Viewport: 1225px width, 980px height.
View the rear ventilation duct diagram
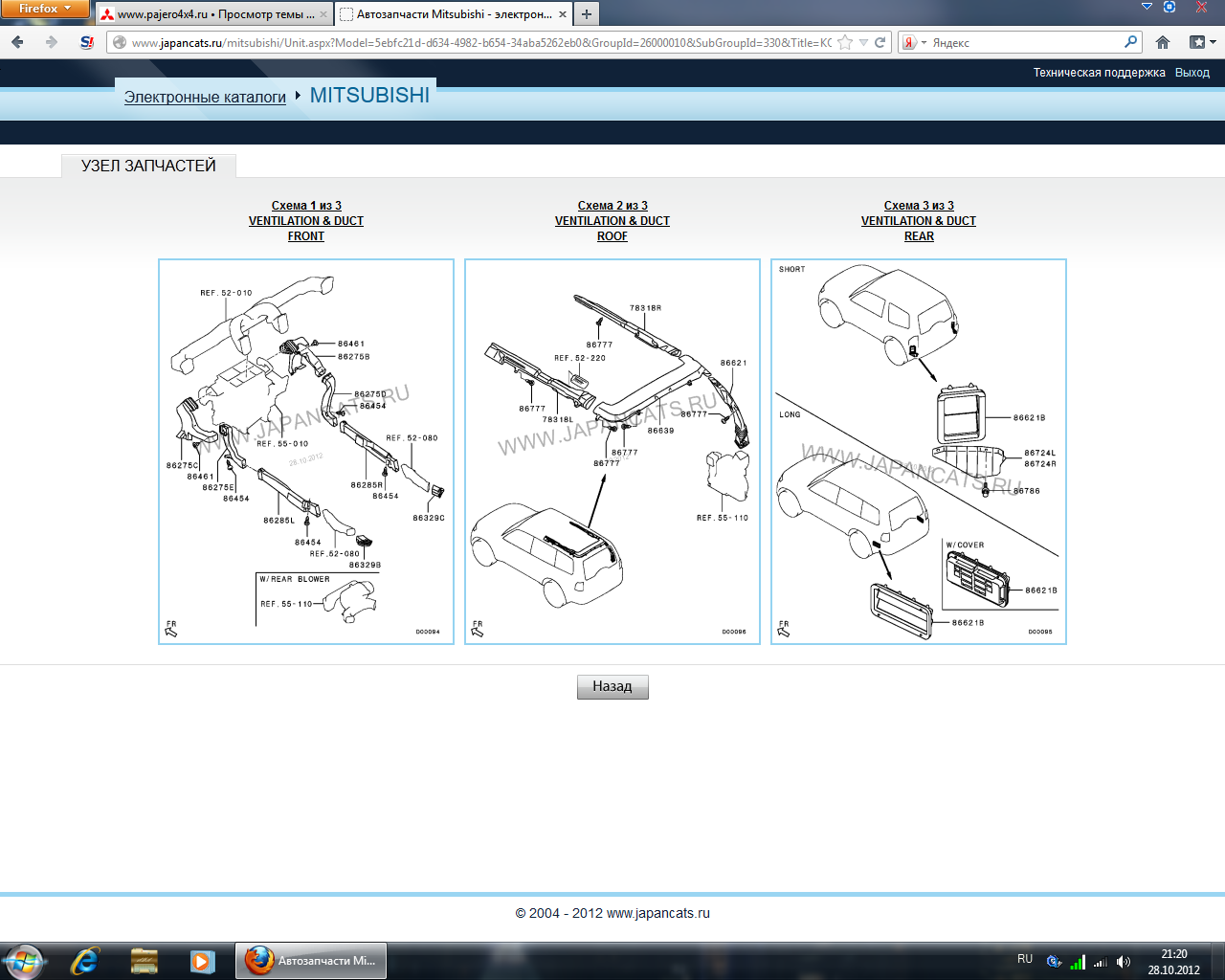click(x=919, y=452)
